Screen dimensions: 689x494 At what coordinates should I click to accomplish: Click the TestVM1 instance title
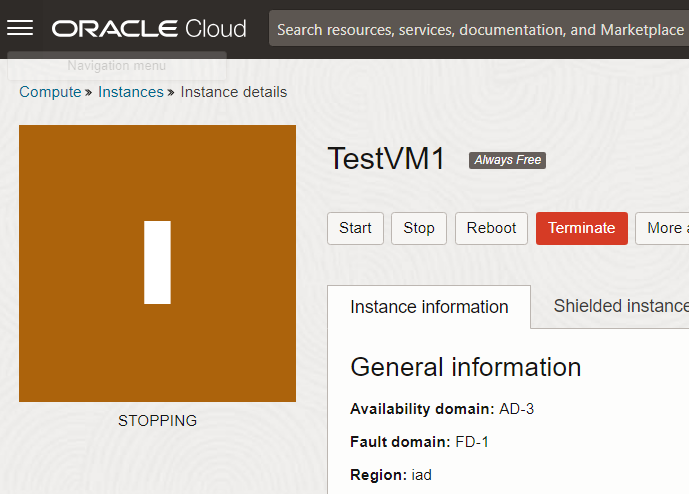coord(386,159)
